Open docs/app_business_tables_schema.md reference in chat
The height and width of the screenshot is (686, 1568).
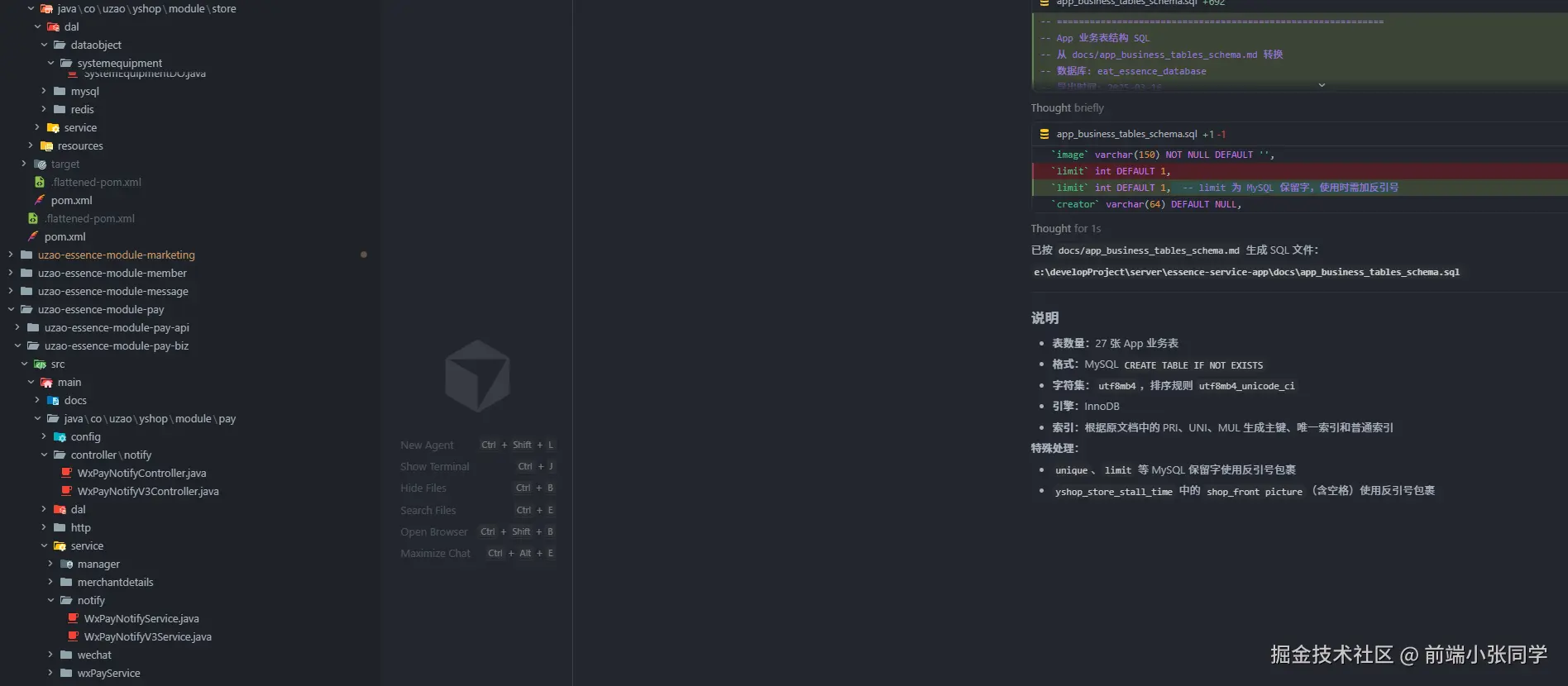click(x=1148, y=250)
